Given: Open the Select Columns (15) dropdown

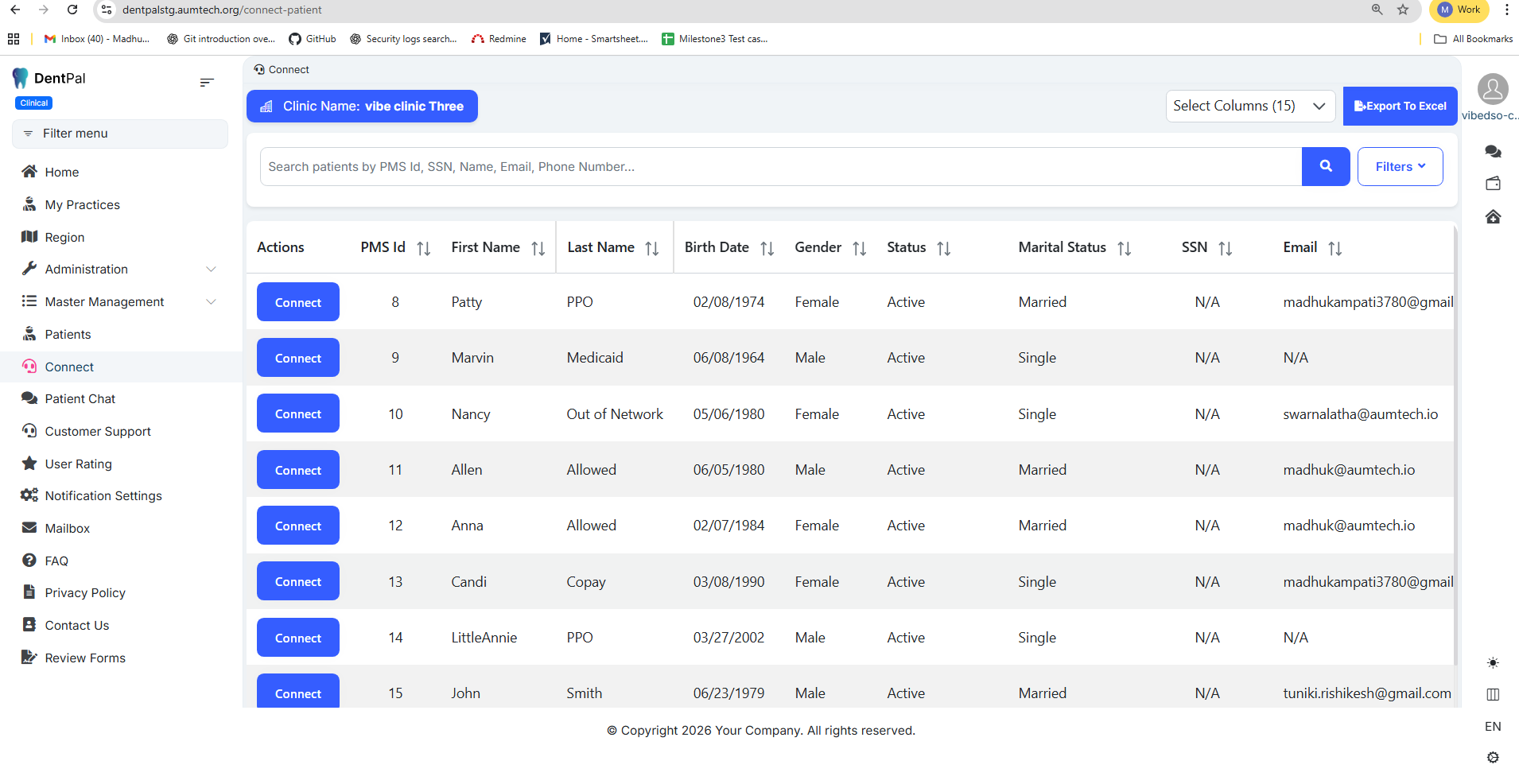Looking at the screenshot, I should [1249, 106].
